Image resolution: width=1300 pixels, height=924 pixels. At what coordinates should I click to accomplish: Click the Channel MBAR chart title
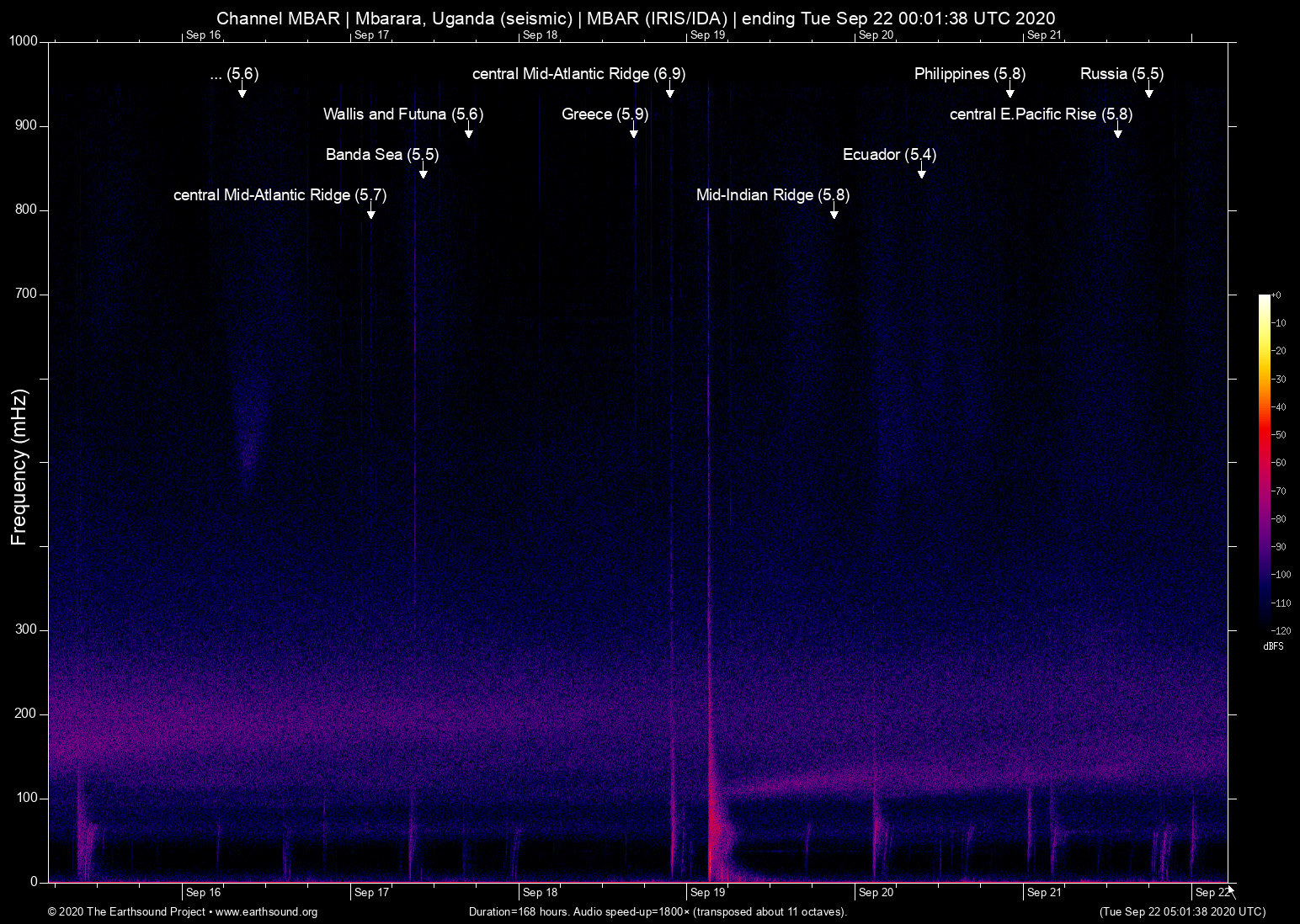(636, 18)
